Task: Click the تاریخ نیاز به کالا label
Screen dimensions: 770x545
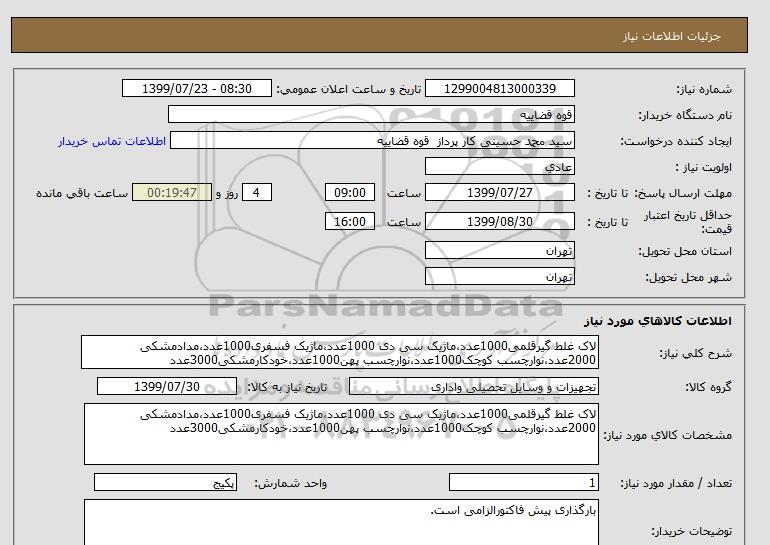Action: tap(287, 387)
